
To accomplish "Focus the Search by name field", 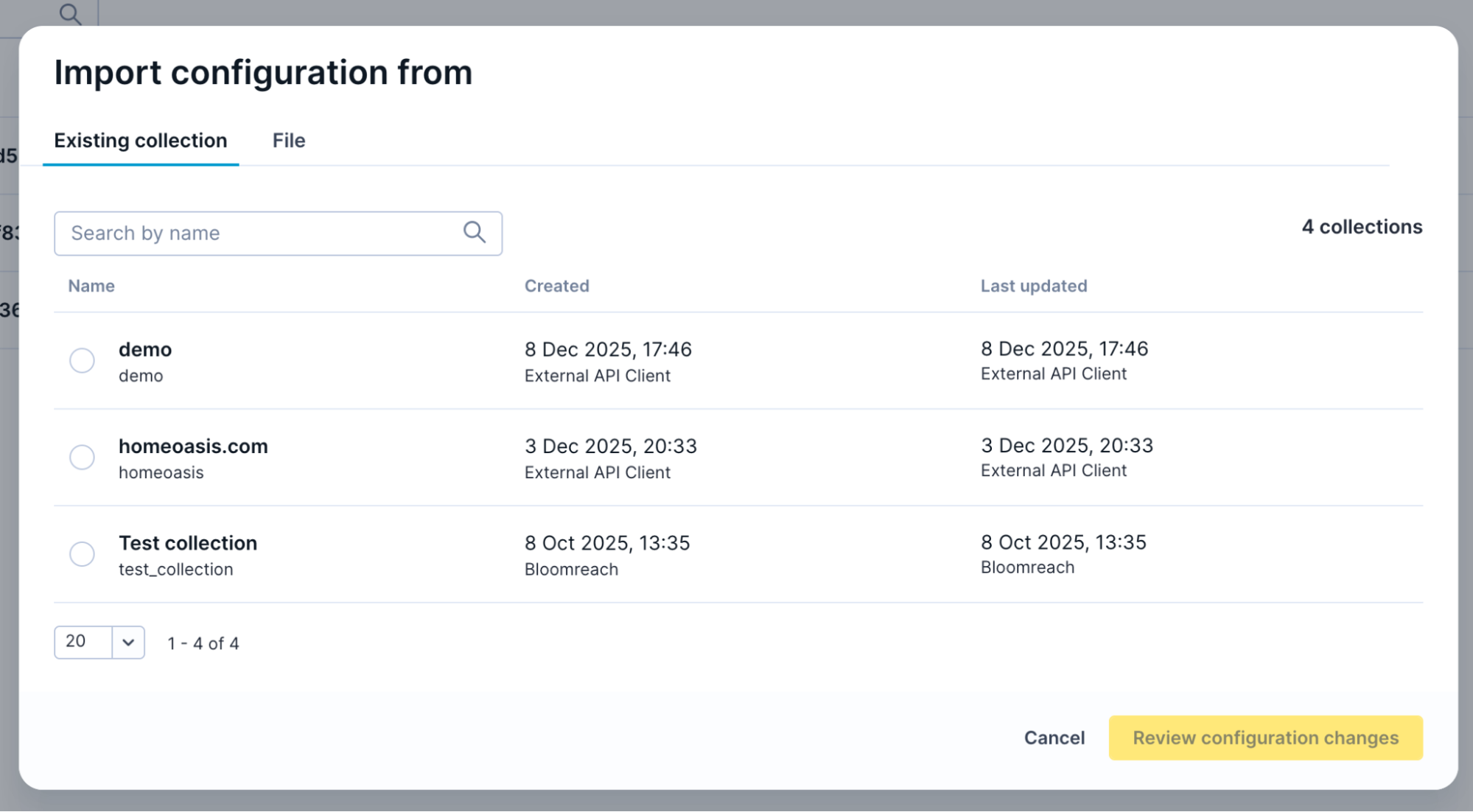I will click(x=258, y=234).
